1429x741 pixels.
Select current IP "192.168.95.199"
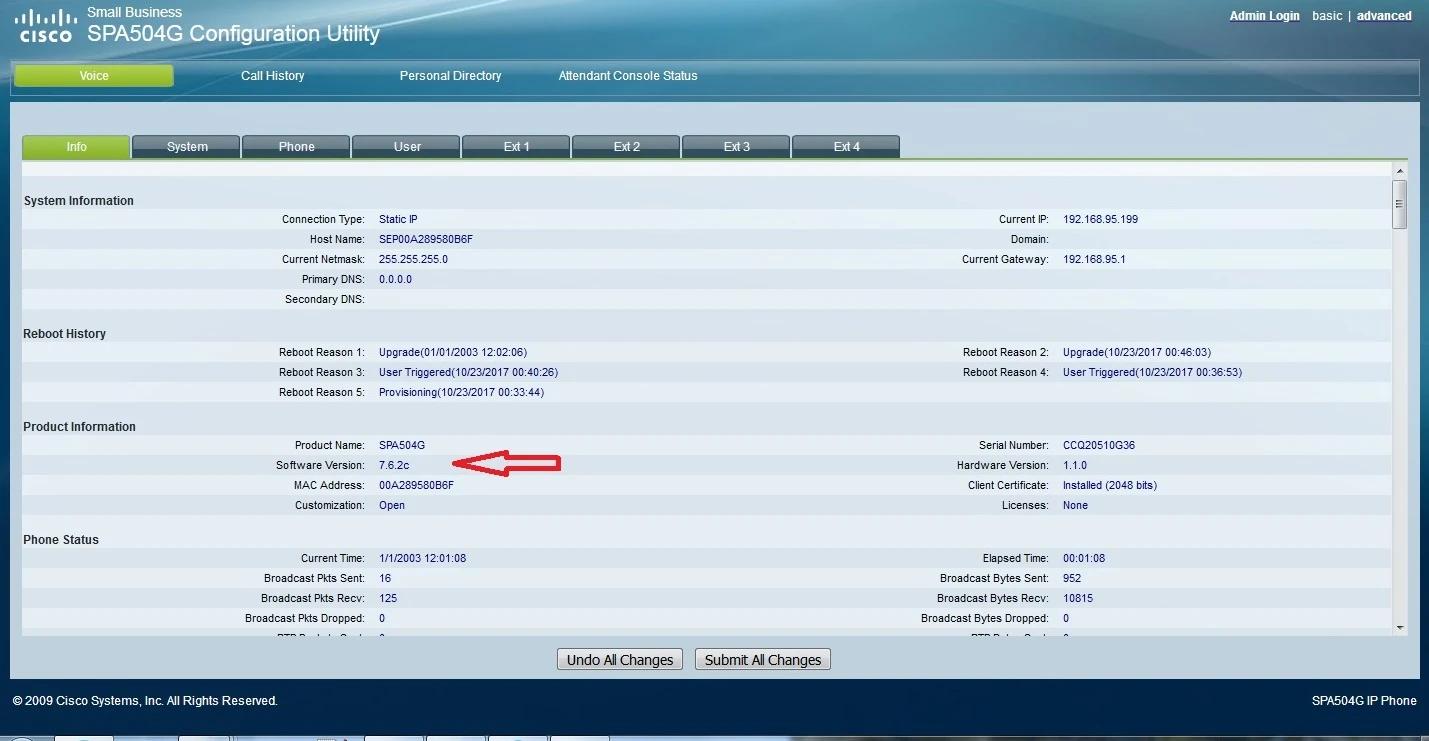pyautogui.click(x=1100, y=219)
